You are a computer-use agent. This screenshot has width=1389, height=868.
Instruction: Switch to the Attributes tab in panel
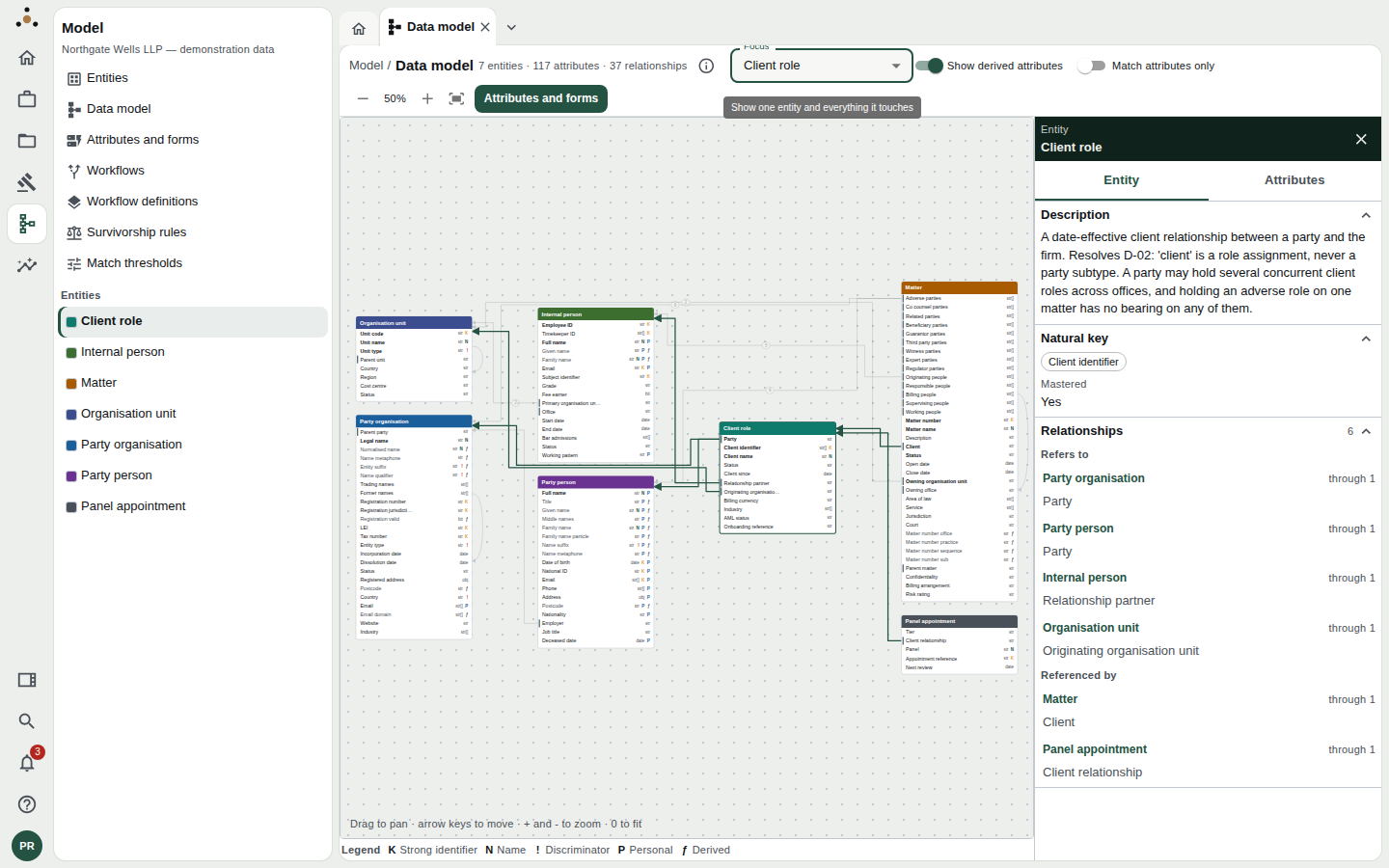[1294, 180]
